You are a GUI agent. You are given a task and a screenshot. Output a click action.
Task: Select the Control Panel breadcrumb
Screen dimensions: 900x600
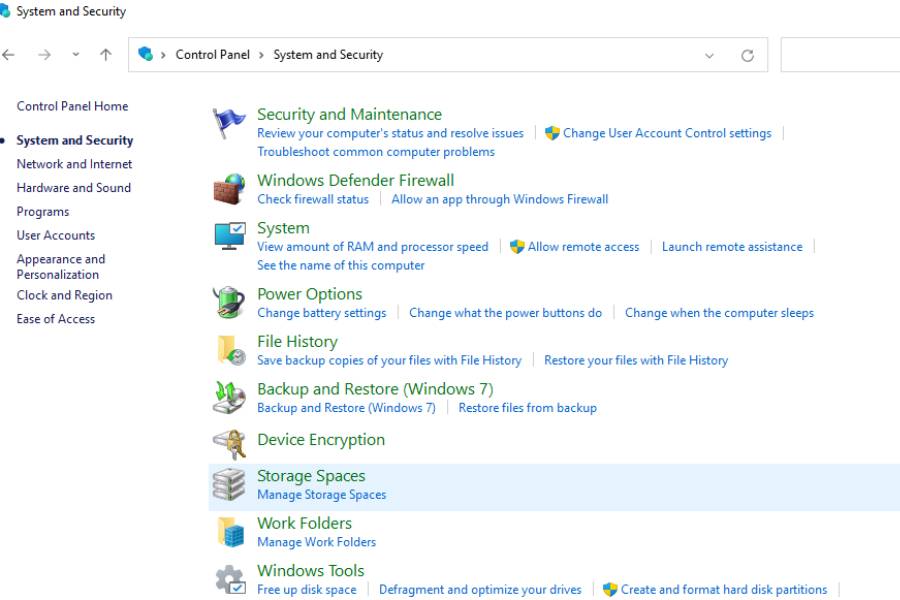click(x=212, y=55)
